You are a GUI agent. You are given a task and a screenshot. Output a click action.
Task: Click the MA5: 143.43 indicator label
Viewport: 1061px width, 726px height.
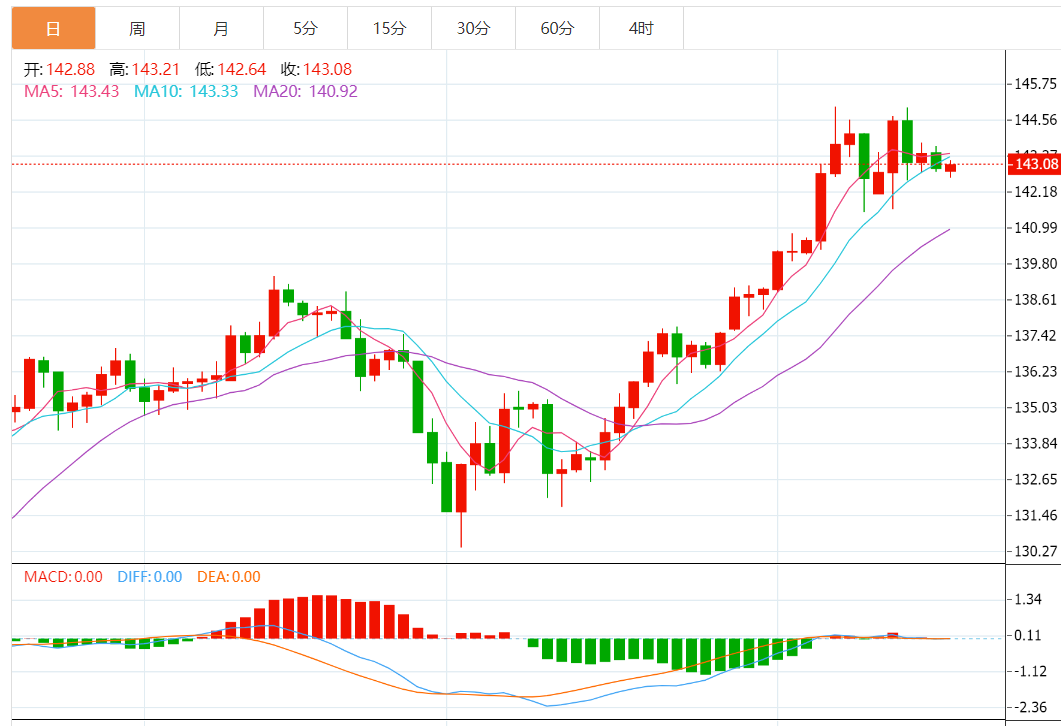point(72,91)
